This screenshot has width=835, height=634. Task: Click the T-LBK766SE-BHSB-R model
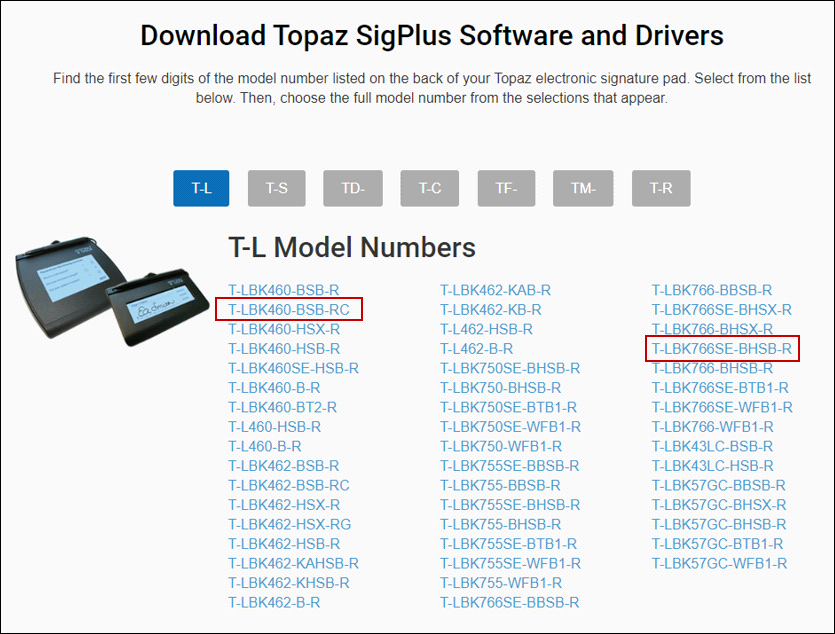[x=722, y=349]
